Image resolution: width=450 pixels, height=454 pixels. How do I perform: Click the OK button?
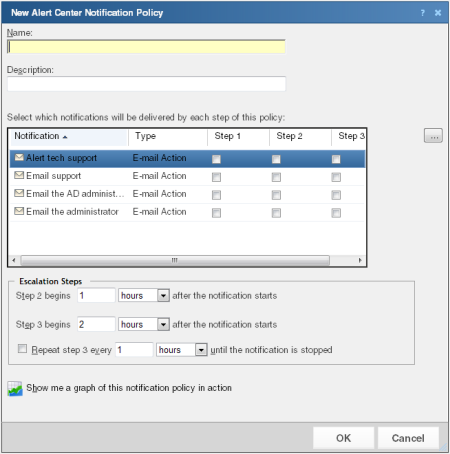tap(343, 438)
